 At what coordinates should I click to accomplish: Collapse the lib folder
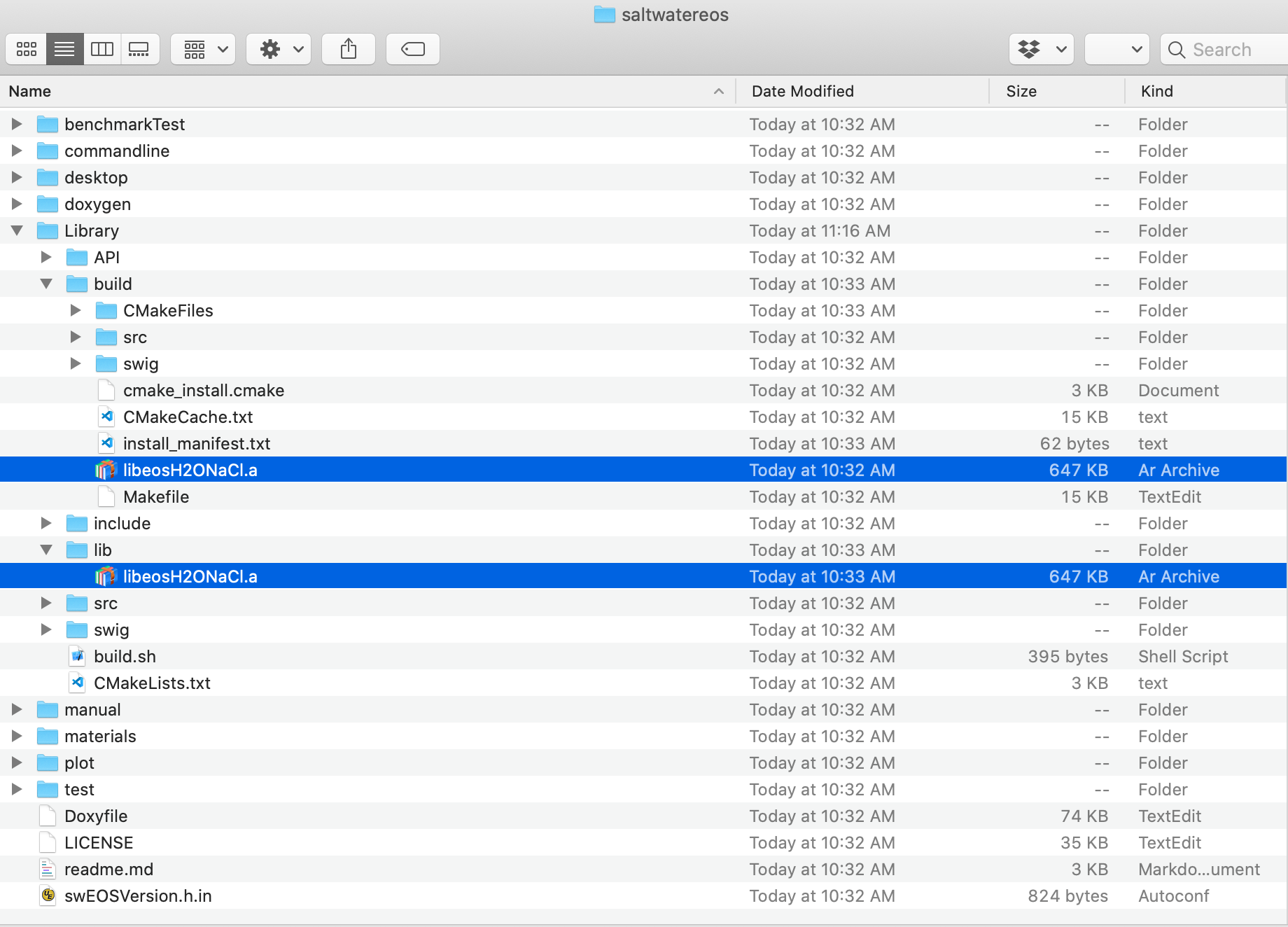[x=46, y=550]
